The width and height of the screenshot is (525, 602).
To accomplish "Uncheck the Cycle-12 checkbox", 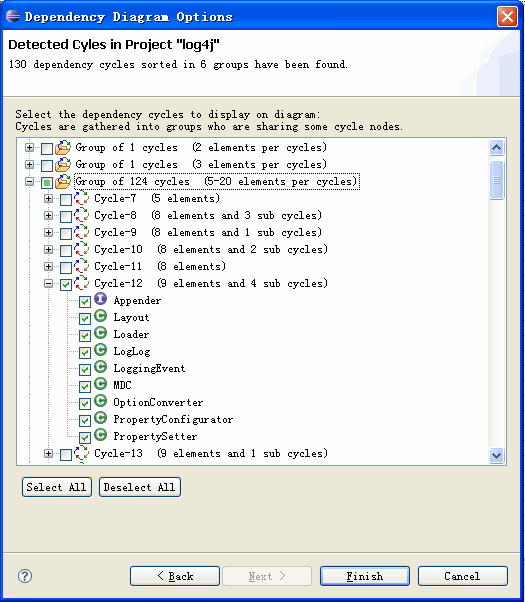I will point(66,284).
